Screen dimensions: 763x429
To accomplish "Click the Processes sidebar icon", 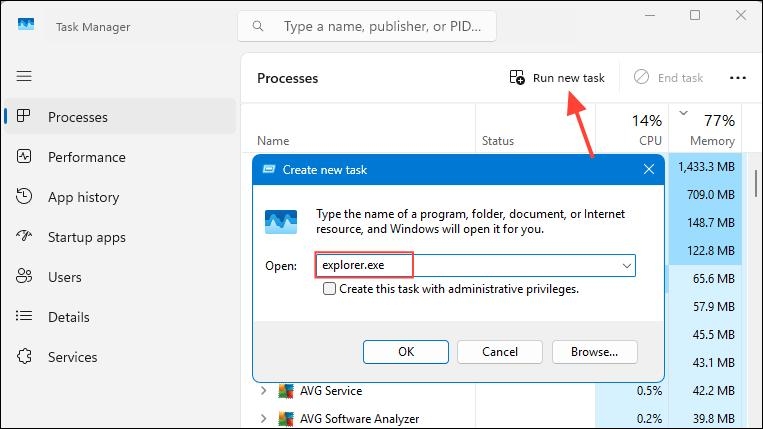I will (x=23, y=116).
